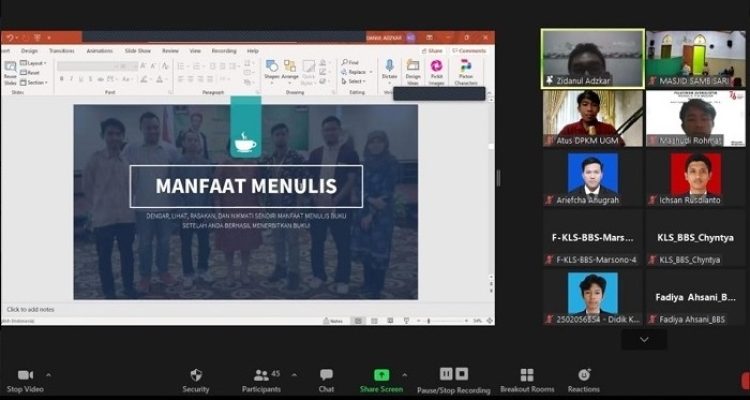Click the font name box
Image resolution: width=750 pixels, height=400 pixels.
point(88,66)
